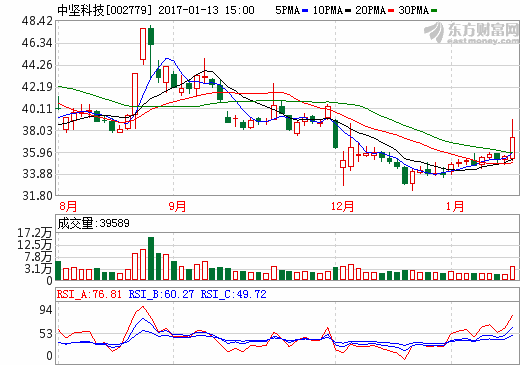Screen dimensions: 520x365
Task: Click the 44.26 price axis label
Action: coord(37,65)
